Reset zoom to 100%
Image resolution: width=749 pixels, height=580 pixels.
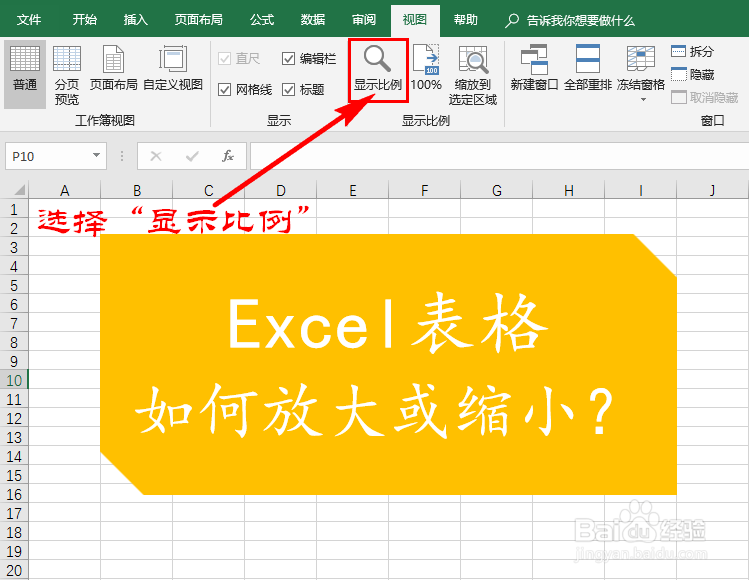tap(426, 68)
